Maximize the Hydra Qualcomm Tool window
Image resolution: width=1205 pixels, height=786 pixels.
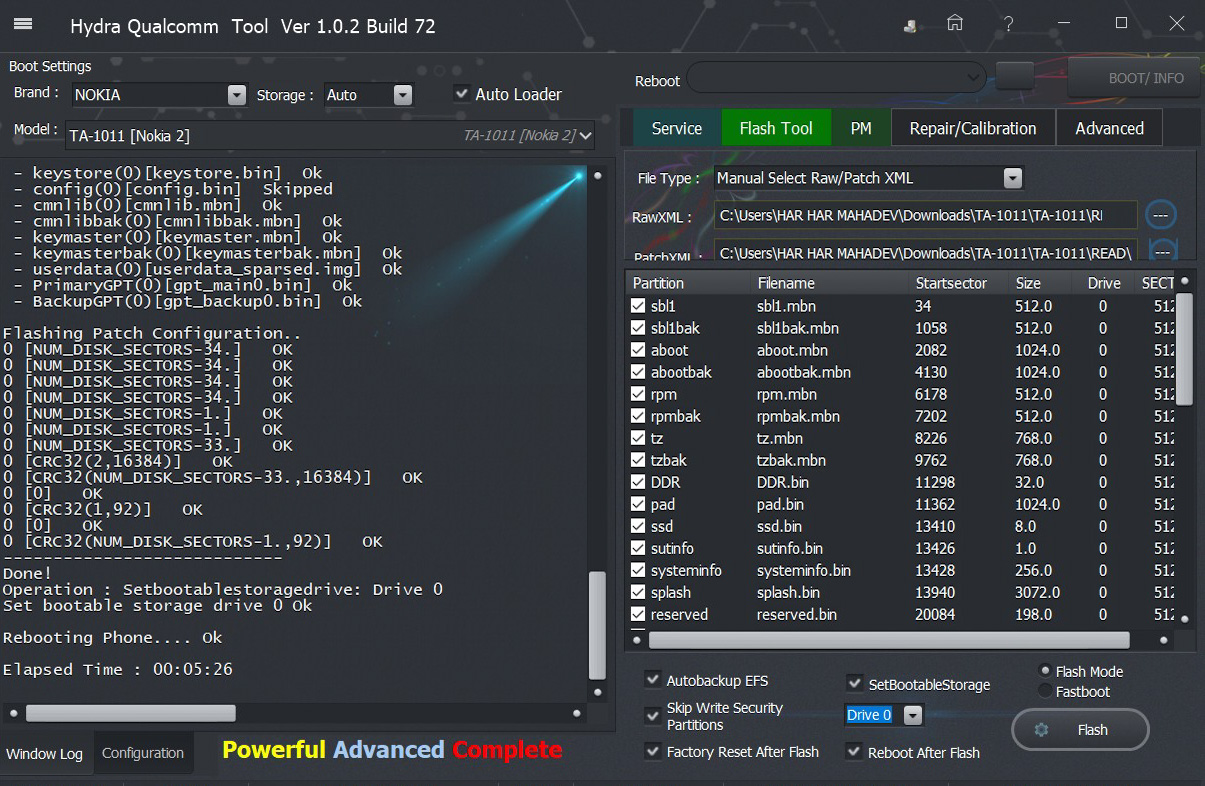(x=1122, y=23)
